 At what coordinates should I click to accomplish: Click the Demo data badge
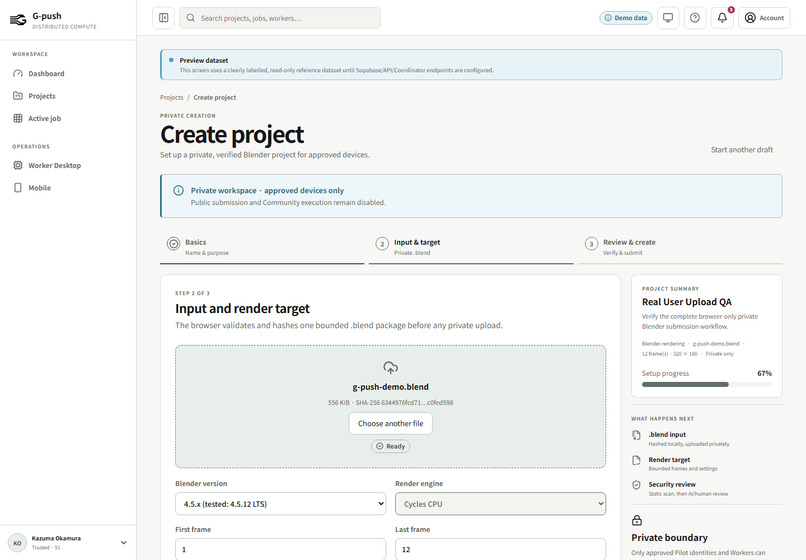[626, 18]
